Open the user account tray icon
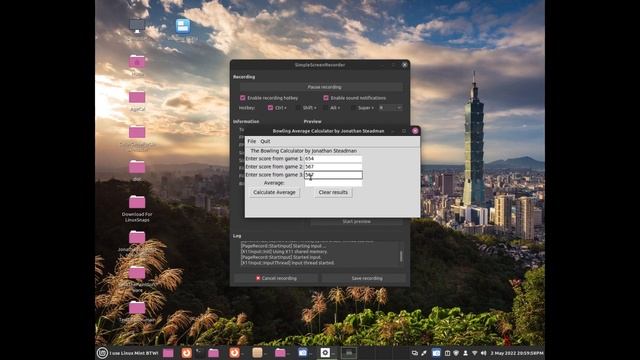This screenshot has width=640, height=360. point(465,353)
